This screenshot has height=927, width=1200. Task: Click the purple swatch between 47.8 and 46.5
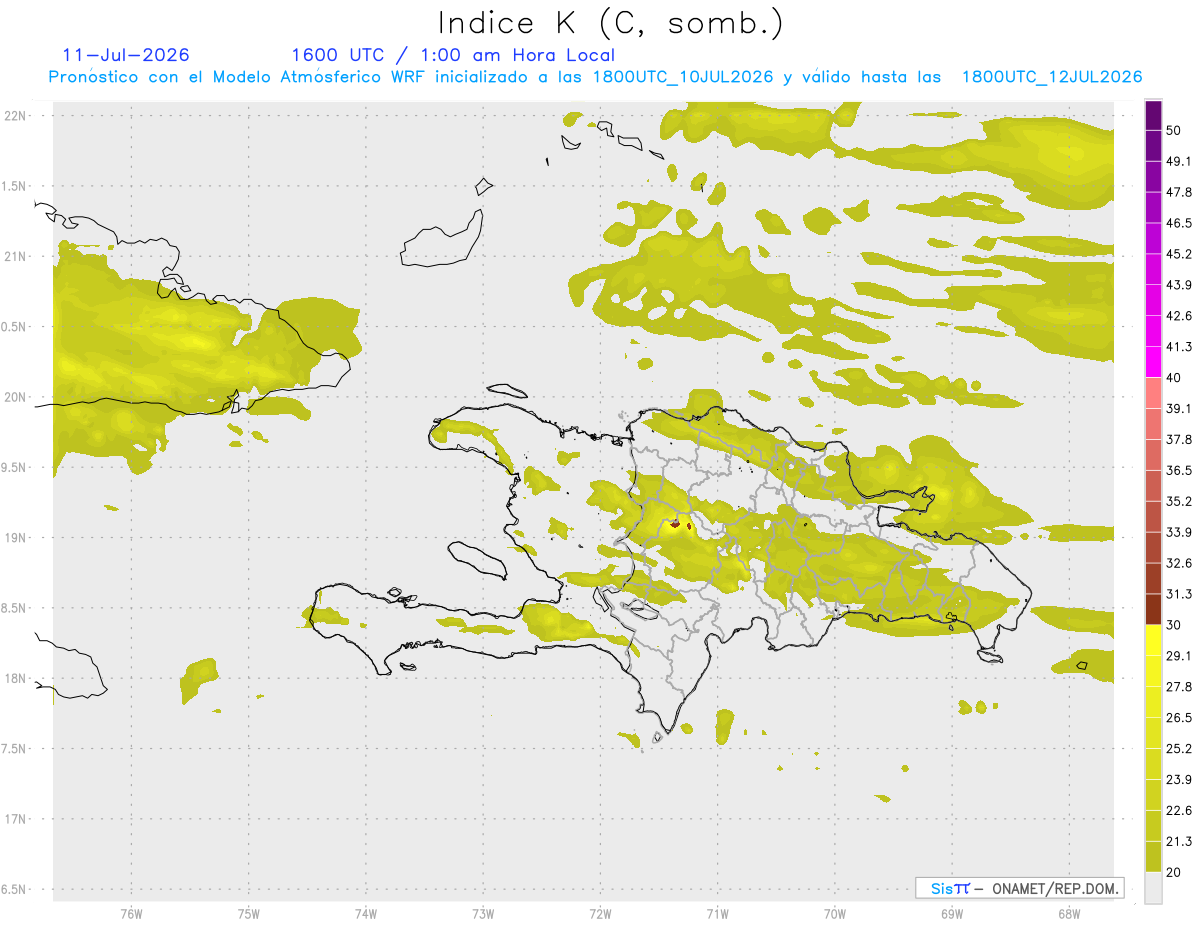point(1153,207)
